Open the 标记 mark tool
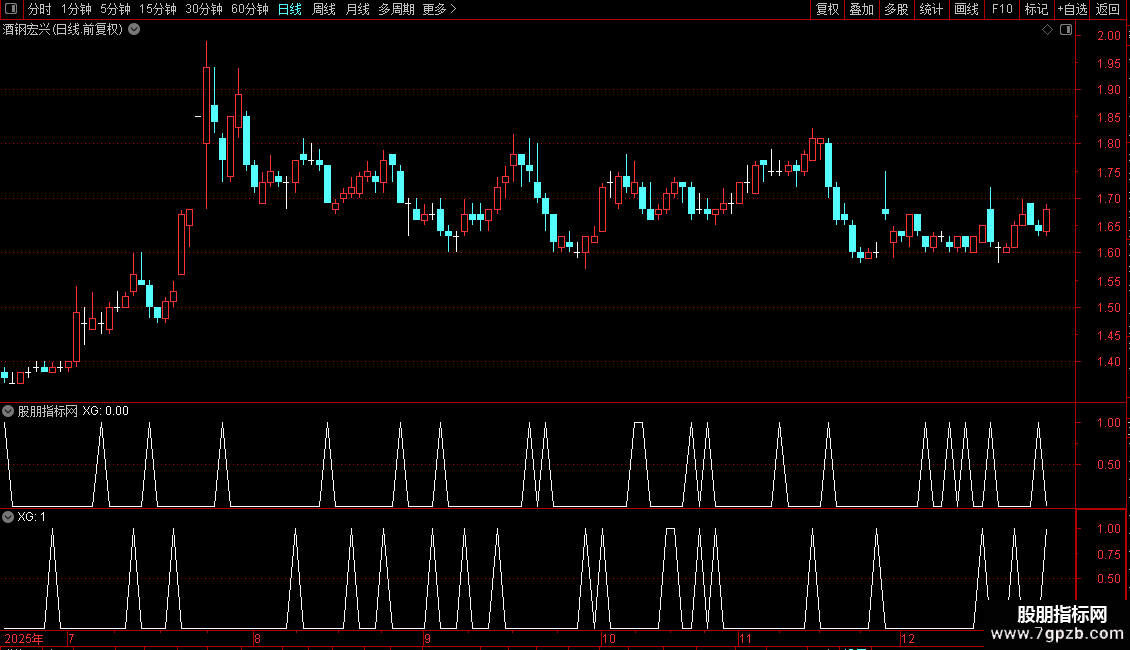1130x650 pixels. (x=1036, y=9)
